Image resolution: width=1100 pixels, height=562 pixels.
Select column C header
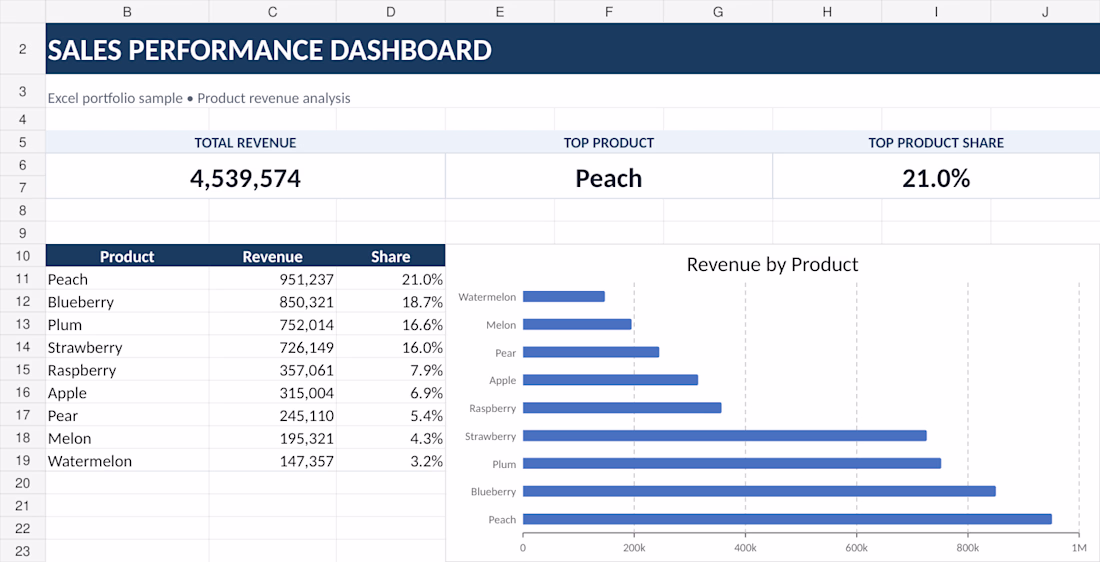point(272,11)
